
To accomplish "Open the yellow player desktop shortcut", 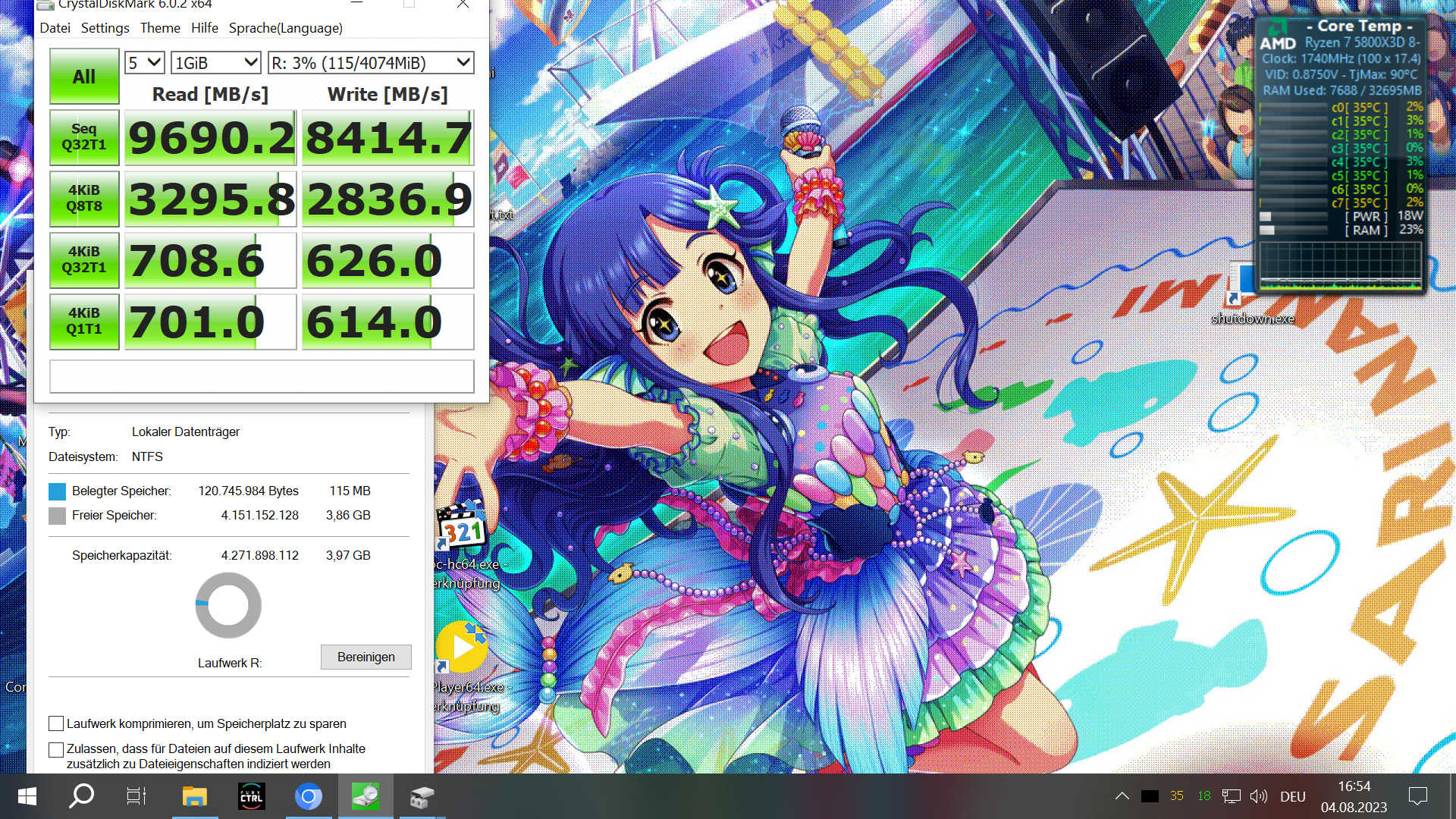I will pyautogui.click(x=463, y=648).
